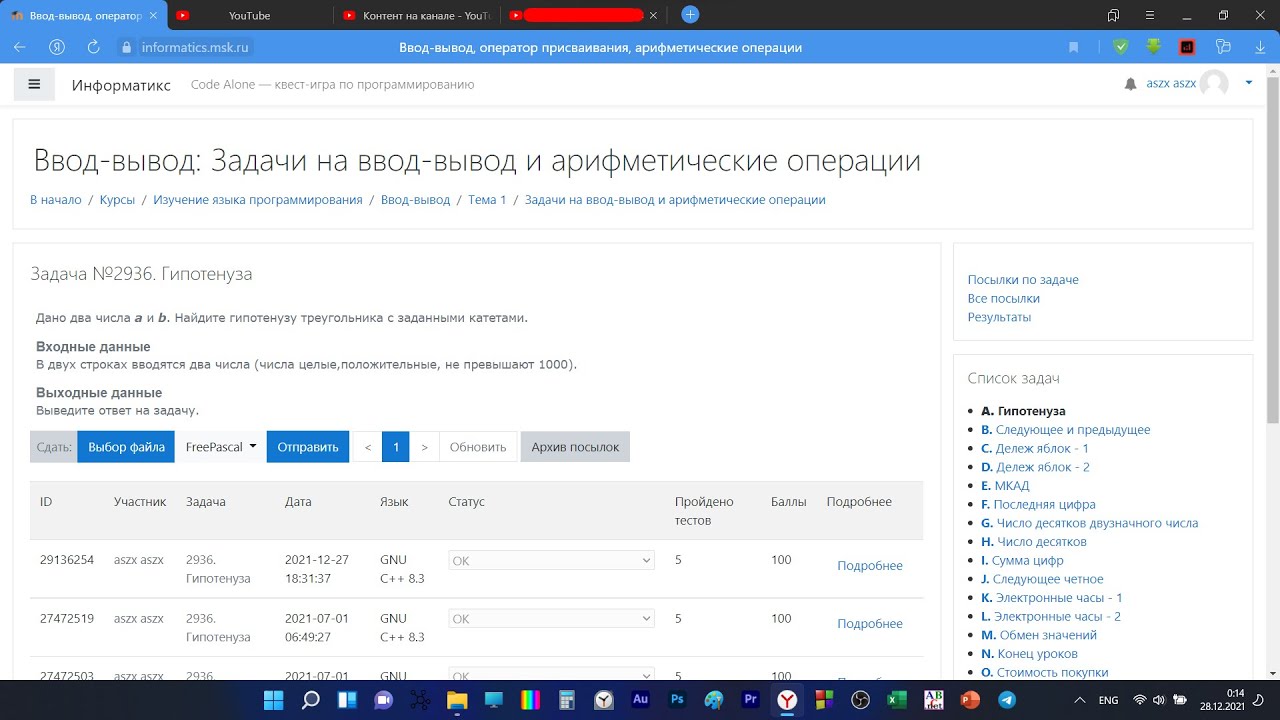Launch Premiere Pro from the taskbar
This screenshot has width=1280, height=720.
750,700
